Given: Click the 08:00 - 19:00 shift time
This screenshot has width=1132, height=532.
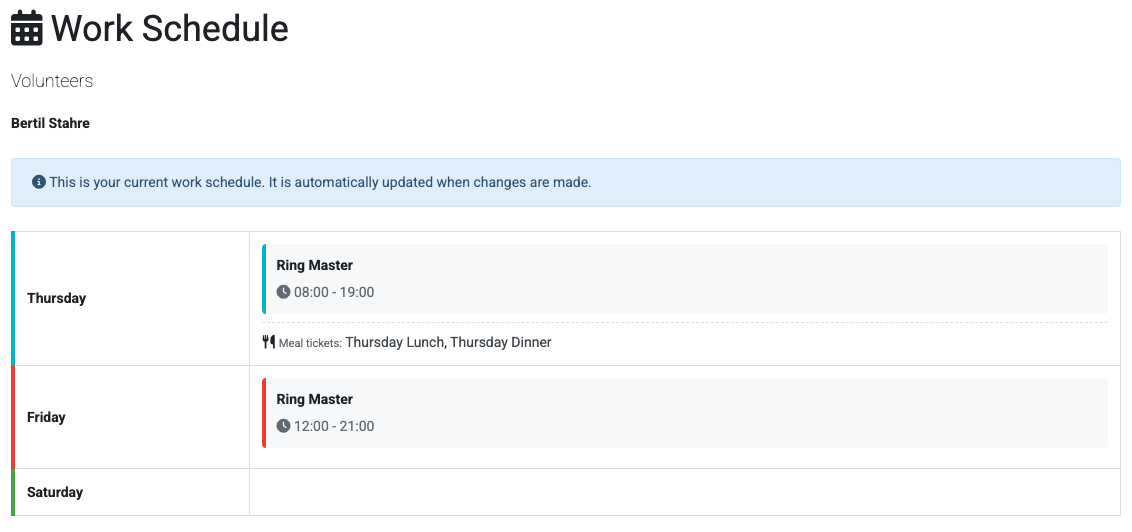Looking at the screenshot, I should pos(334,293).
